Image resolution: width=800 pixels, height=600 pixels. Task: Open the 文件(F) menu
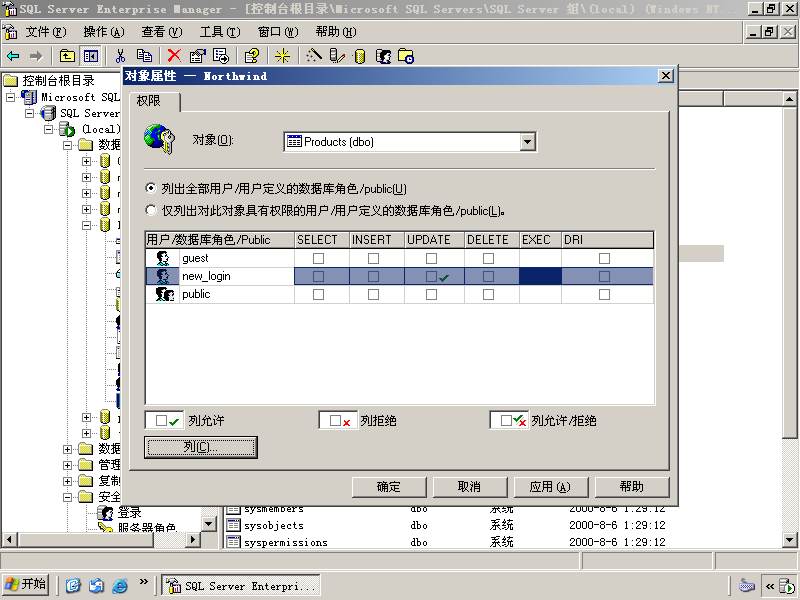45,32
